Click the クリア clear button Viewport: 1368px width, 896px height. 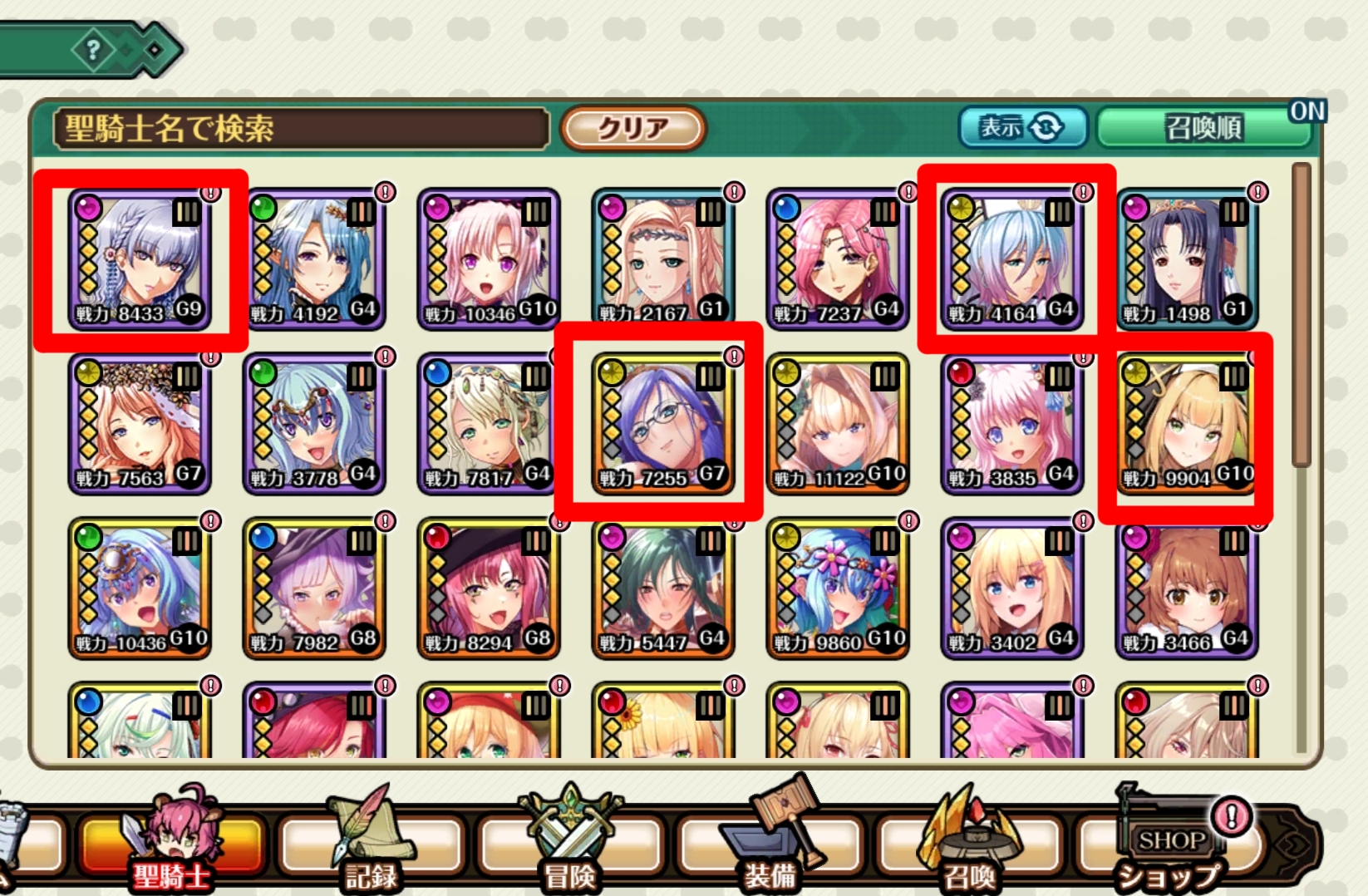[633, 128]
